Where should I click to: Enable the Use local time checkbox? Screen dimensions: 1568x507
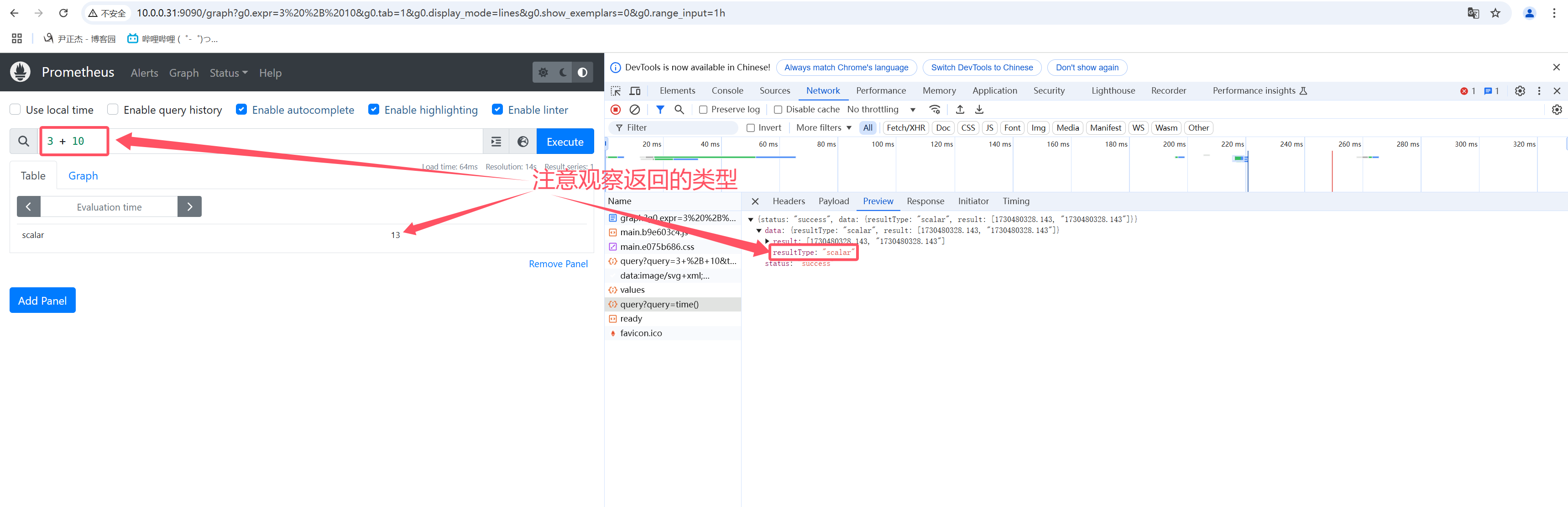16,110
